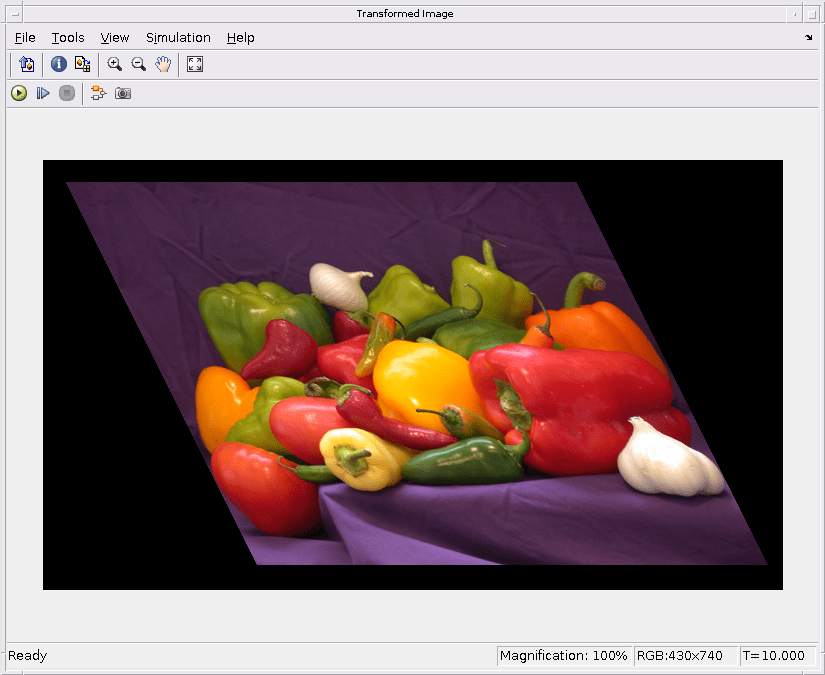825x675 pixels.
Task: Click the Transformed Image title bar
Action: pyautogui.click(x=405, y=14)
